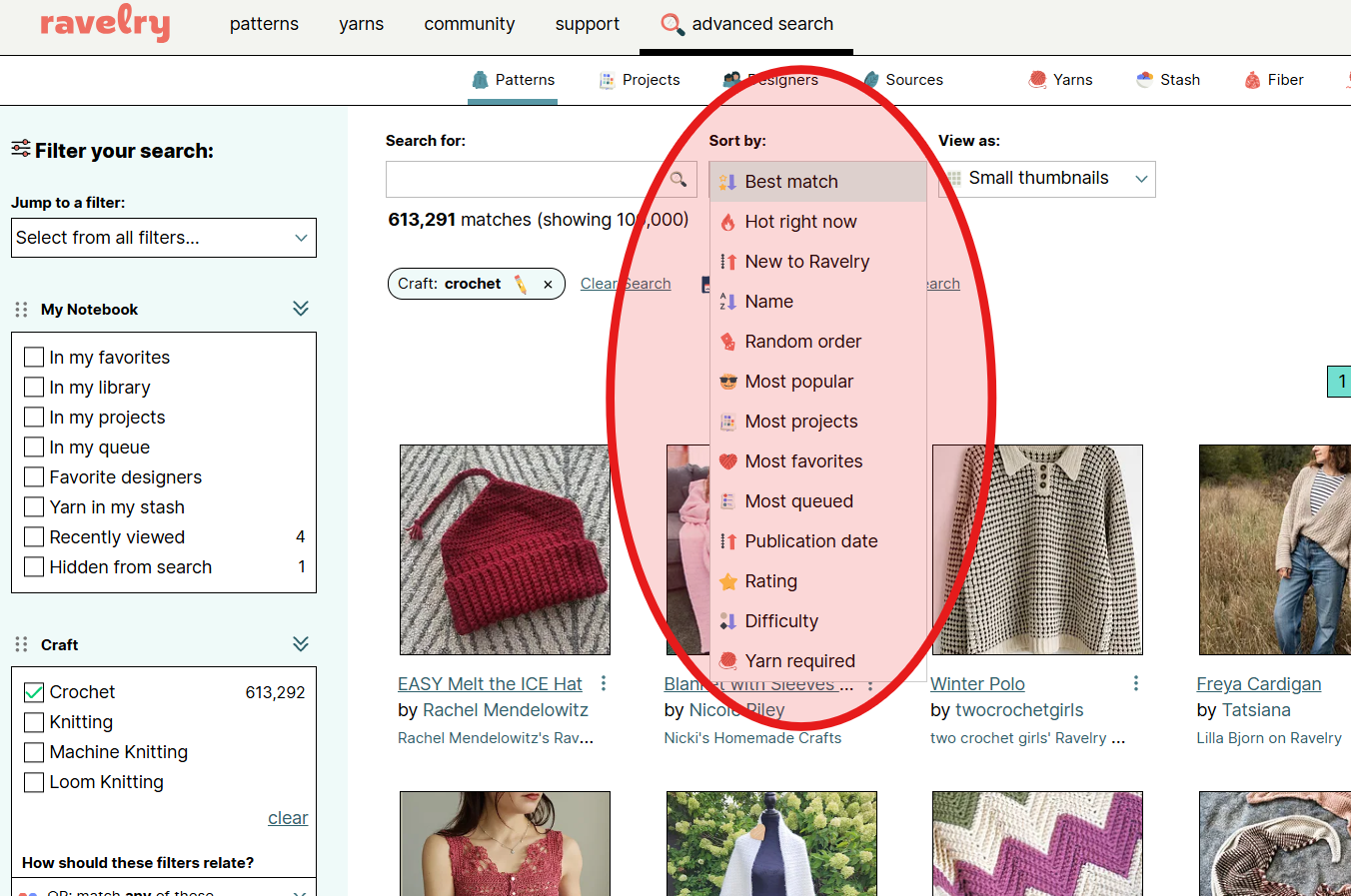
Task: Remove the crochet filter chip via its x icon
Action: 548,284
